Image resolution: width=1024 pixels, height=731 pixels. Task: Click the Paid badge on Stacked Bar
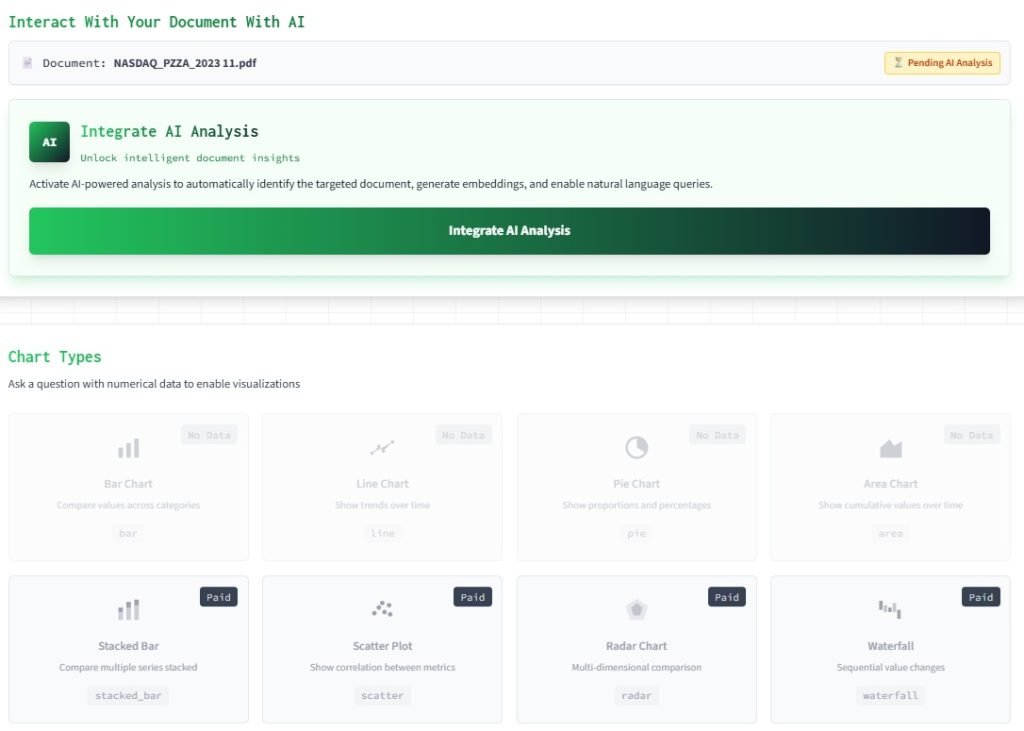(x=219, y=597)
